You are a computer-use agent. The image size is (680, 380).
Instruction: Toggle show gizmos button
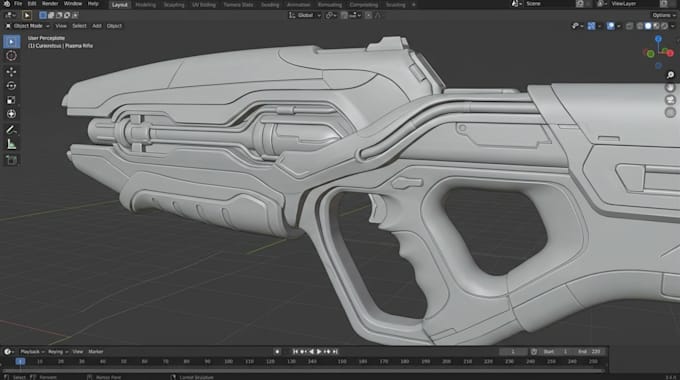[x=592, y=26]
